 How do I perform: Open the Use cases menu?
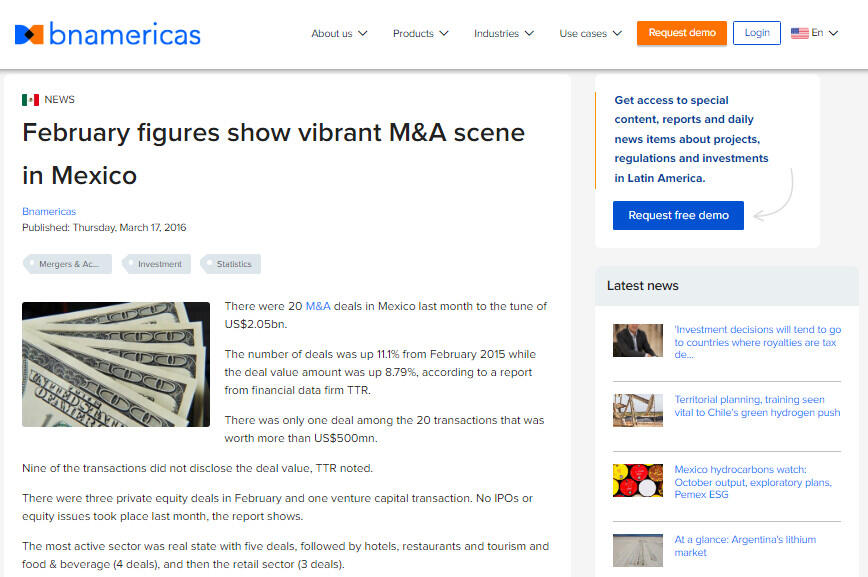point(590,33)
